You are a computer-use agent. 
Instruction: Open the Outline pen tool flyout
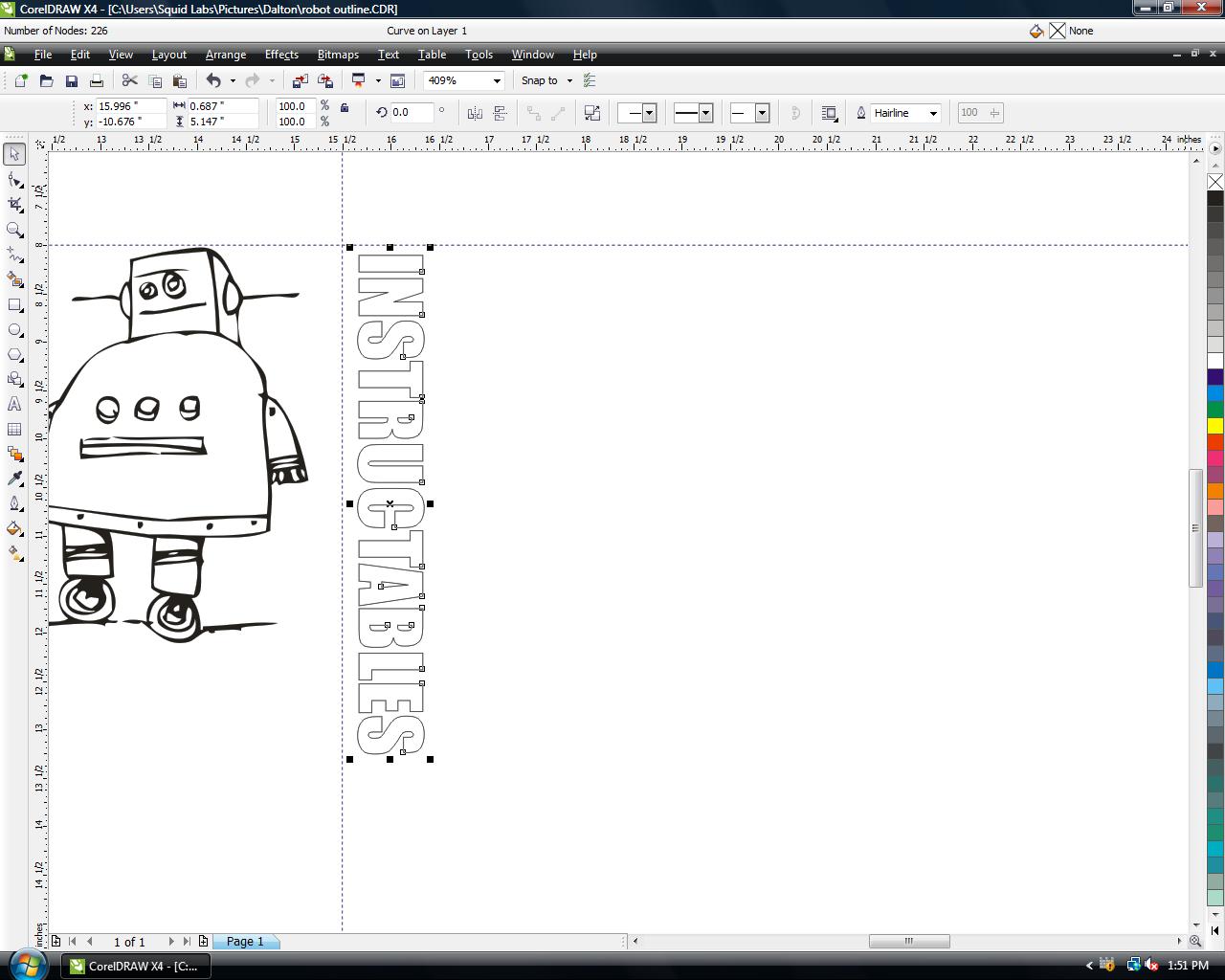tap(14, 503)
